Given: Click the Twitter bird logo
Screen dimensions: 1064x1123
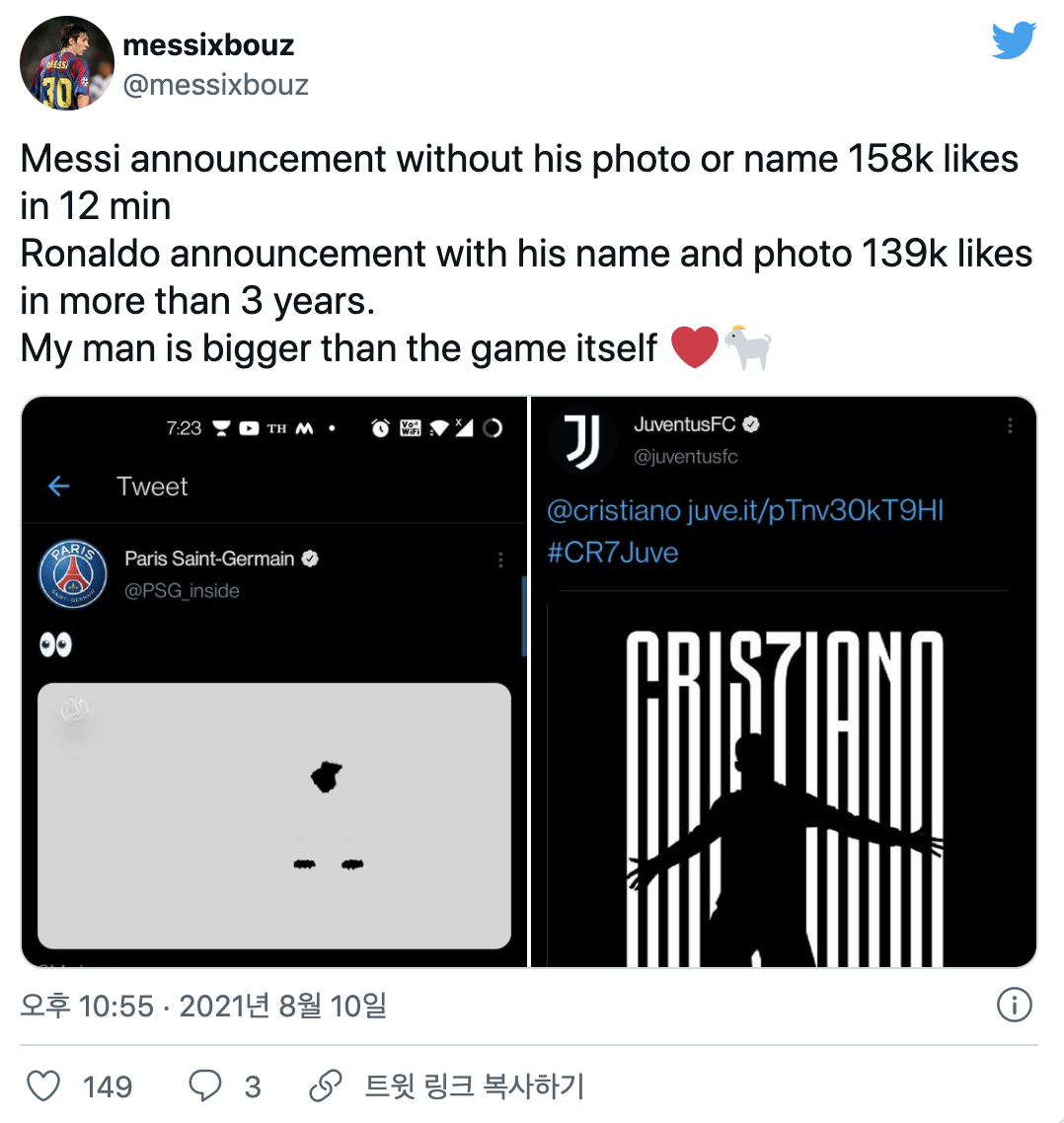Looking at the screenshot, I should (1014, 40).
